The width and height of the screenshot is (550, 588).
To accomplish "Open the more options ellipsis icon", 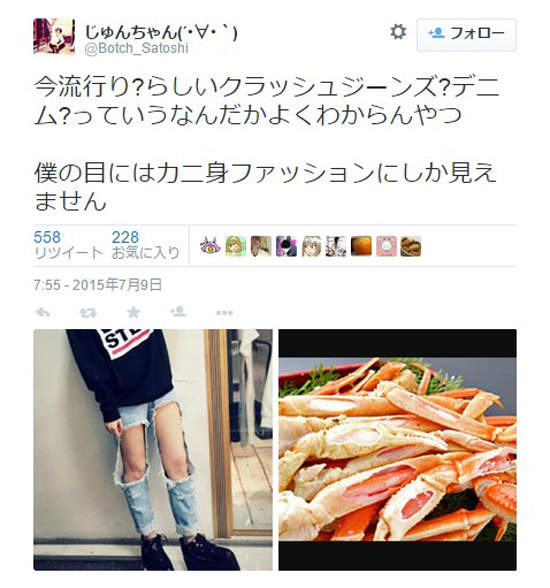I will click(224, 312).
